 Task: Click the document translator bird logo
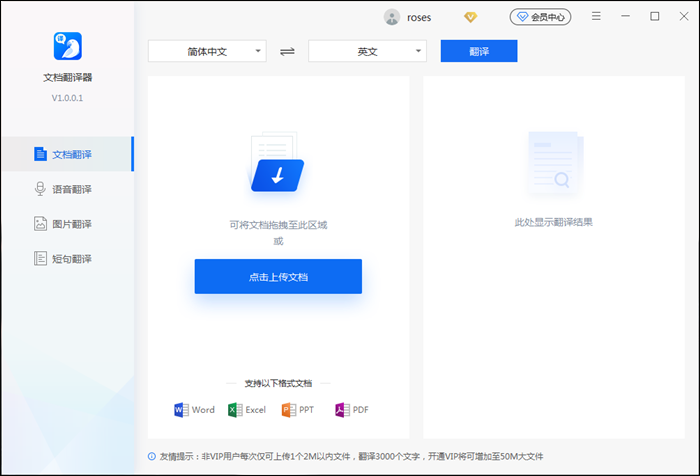pos(68,46)
